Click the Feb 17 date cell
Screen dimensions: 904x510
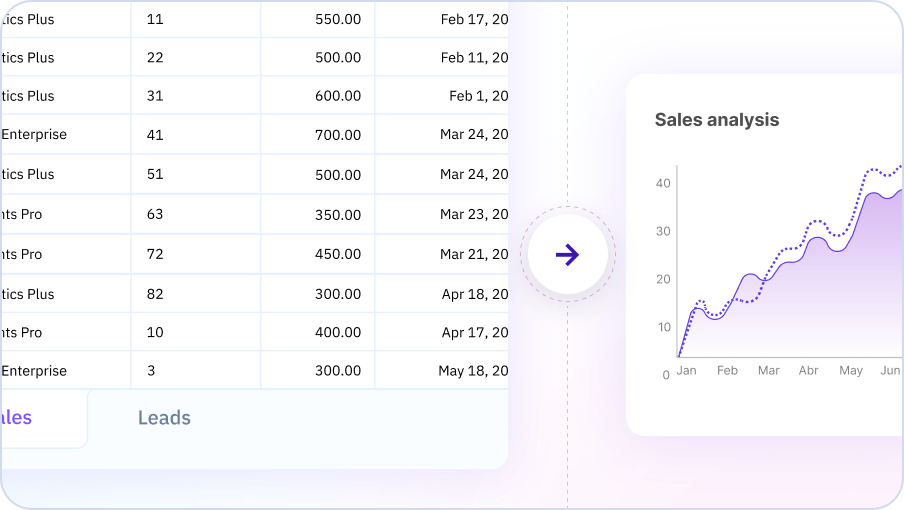pyautogui.click(x=442, y=19)
